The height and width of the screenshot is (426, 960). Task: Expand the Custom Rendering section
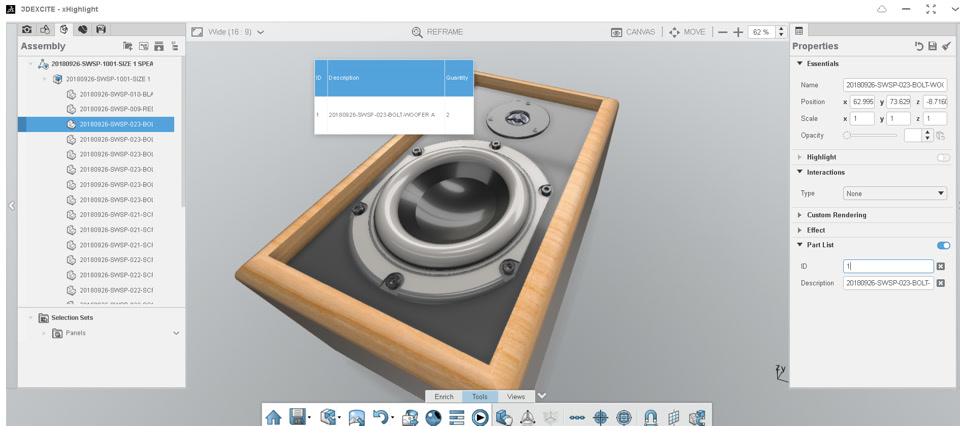(x=831, y=215)
